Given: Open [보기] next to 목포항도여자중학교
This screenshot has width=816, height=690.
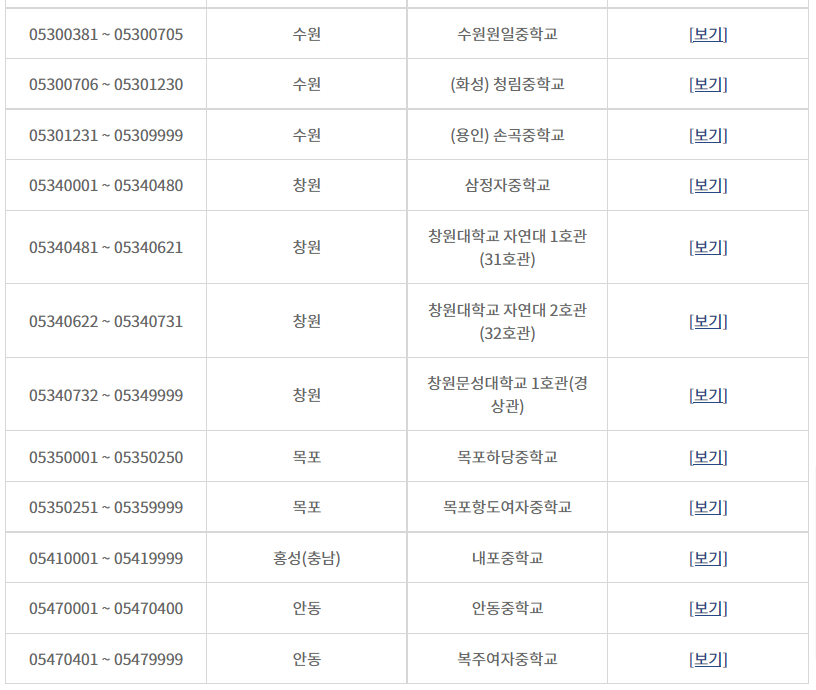Looking at the screenshot, I should 709,506.
